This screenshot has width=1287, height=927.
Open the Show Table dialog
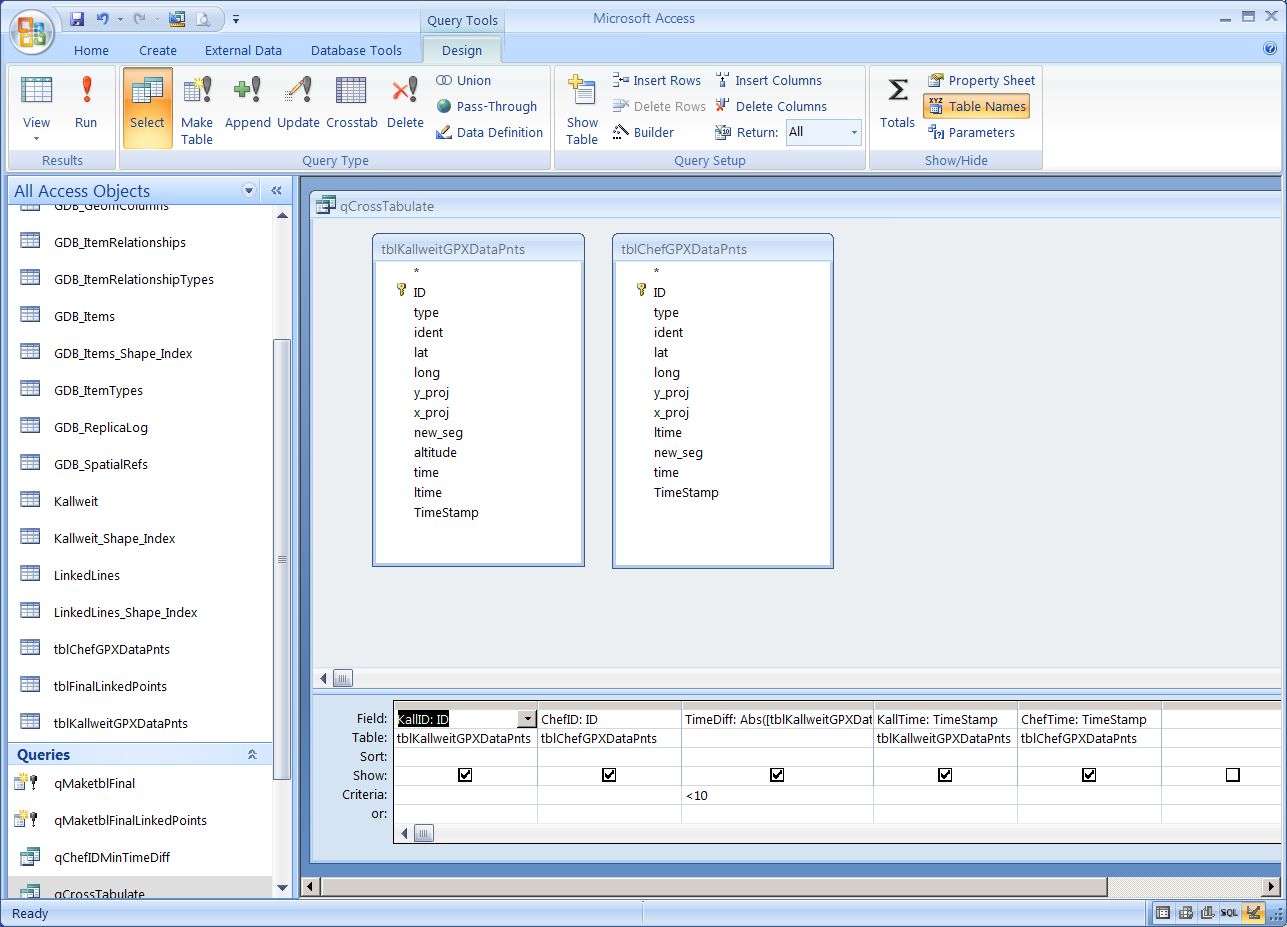pos(582,108)
